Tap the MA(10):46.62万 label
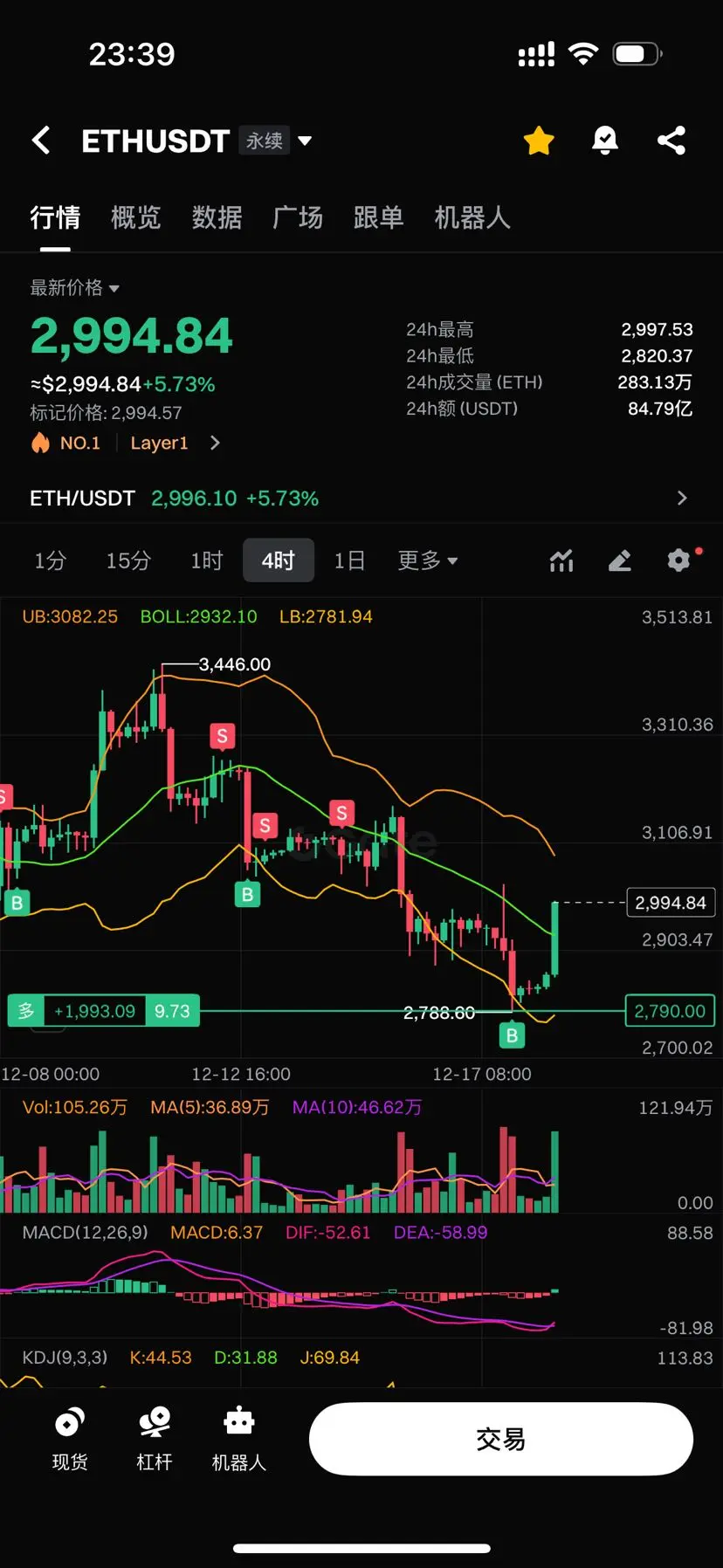723x1568 pixels. click(x=357, y=1107)
